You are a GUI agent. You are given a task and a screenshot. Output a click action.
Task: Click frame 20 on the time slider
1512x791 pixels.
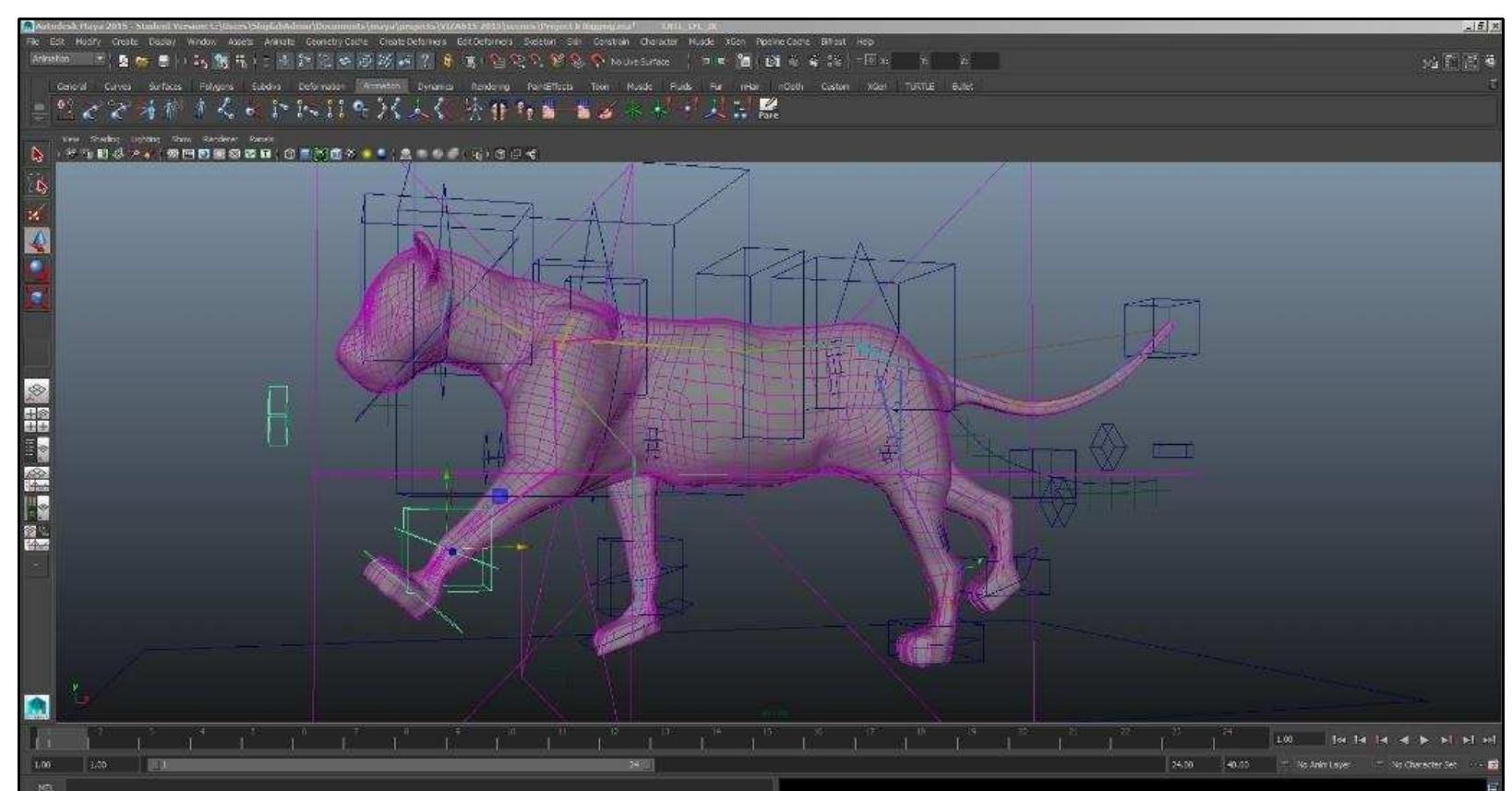[x=1021, y=740]
